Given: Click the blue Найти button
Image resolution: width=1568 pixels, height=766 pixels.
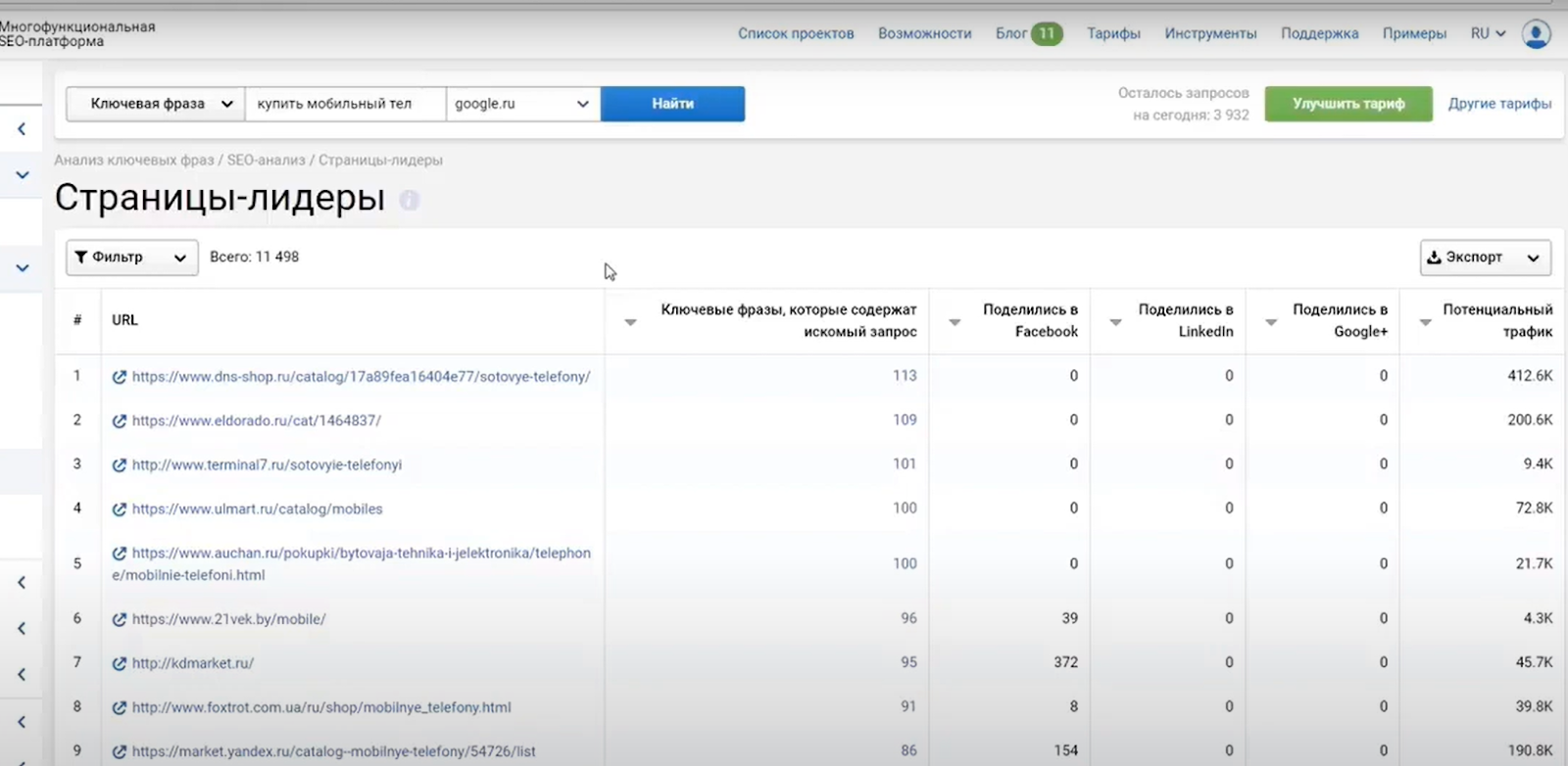Looking at the screenshot, I should [x=672, y=104].
